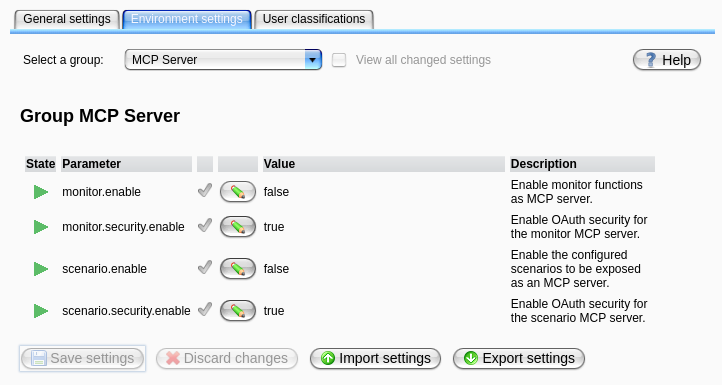Click the Value column header
The width and height of the screenshot is (722, 385).
tap(384, 164)
